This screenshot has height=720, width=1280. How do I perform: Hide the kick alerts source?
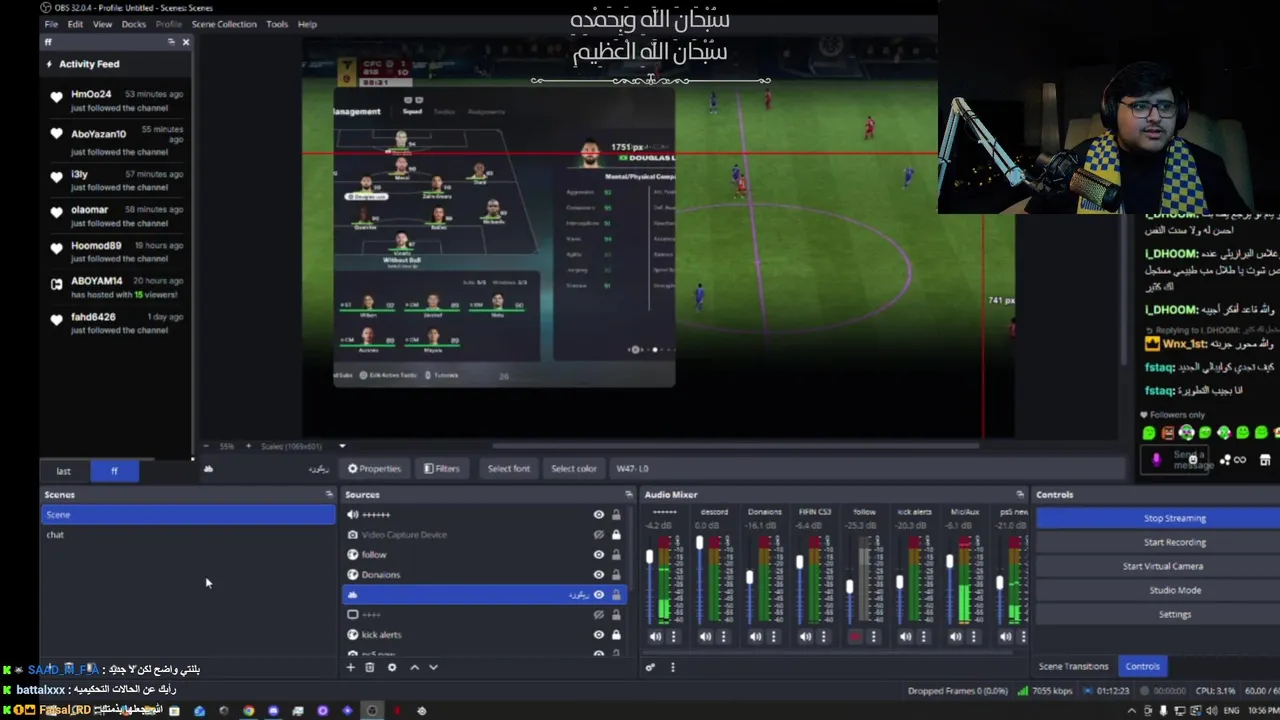(598, 635)
